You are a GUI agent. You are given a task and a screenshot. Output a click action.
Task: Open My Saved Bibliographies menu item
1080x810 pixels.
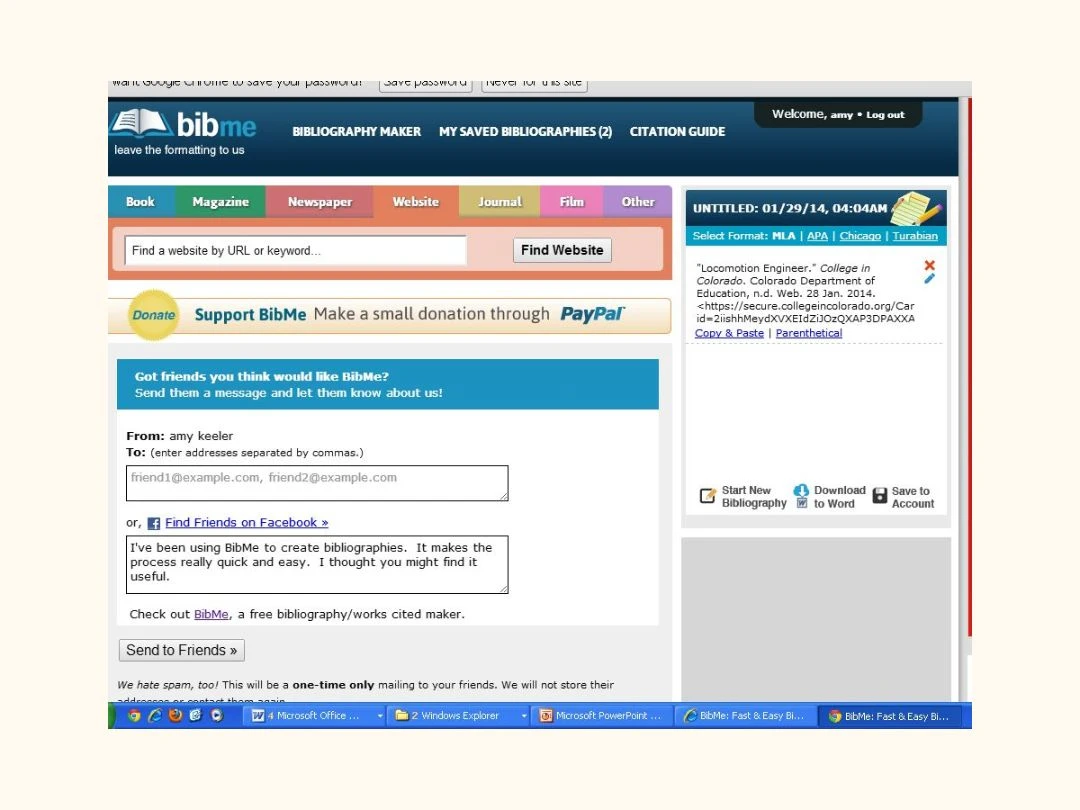pos(525,132)
